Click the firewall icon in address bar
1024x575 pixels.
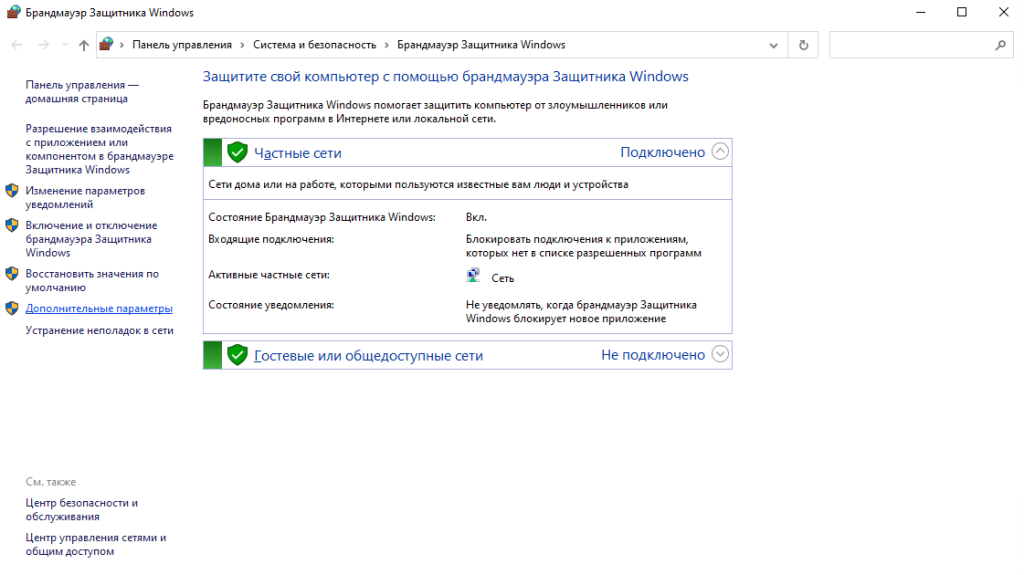(106, 44)
